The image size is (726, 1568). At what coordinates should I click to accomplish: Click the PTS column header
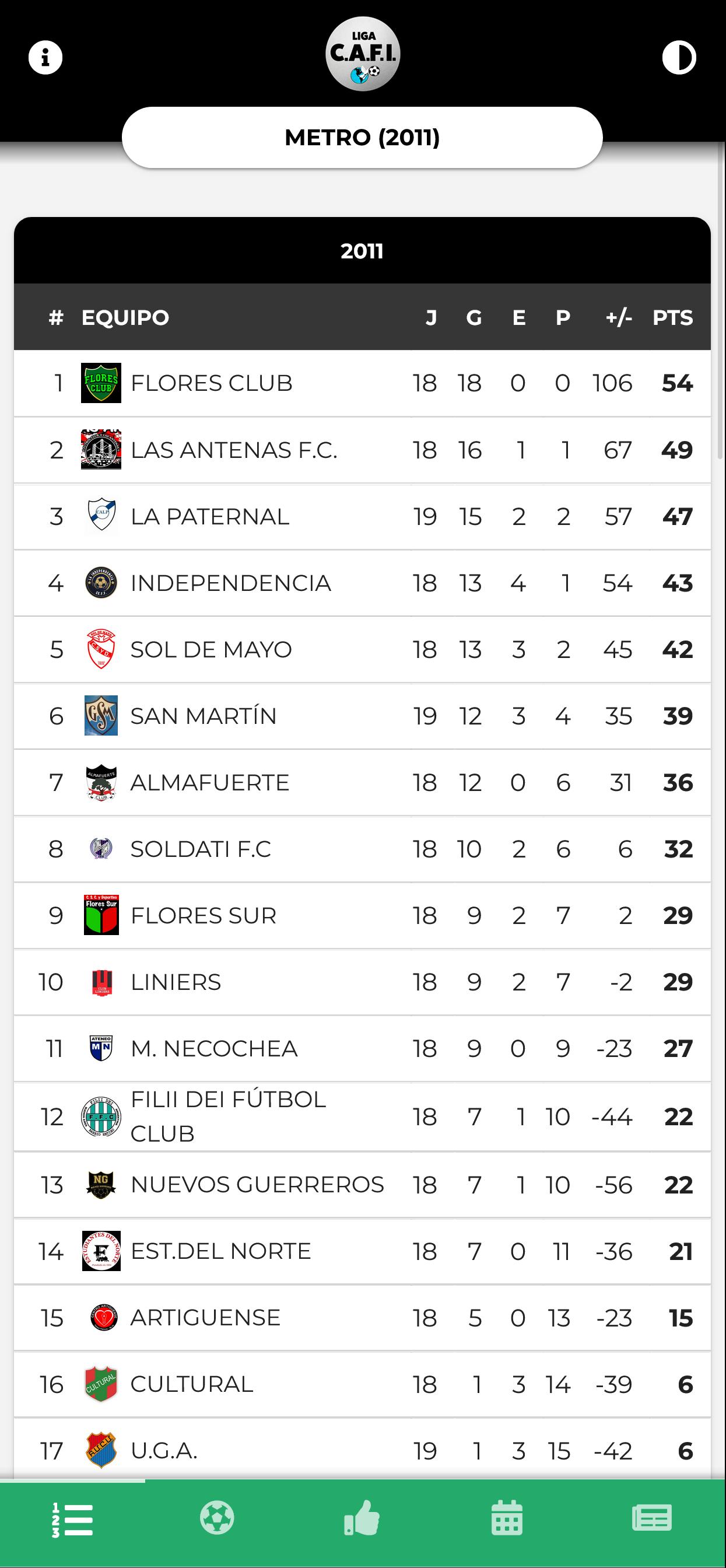(x=672, y=318)
